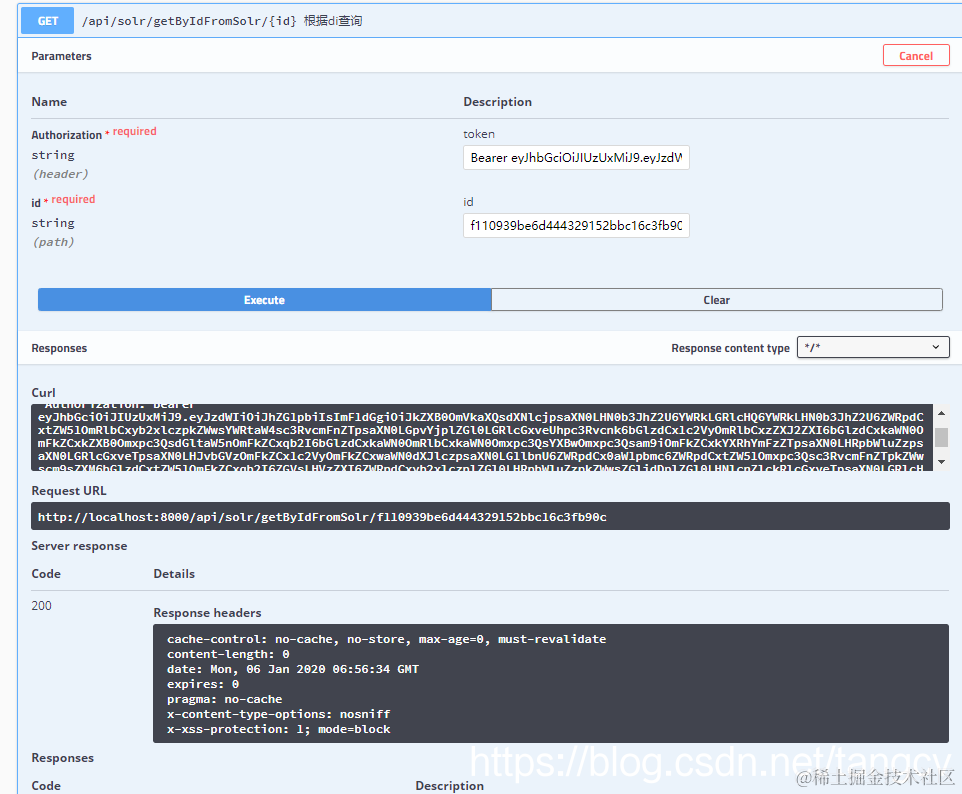Viewport: 962px width, 794px height.
Task: Click the Curl command text block
Action: coord(482,437)
